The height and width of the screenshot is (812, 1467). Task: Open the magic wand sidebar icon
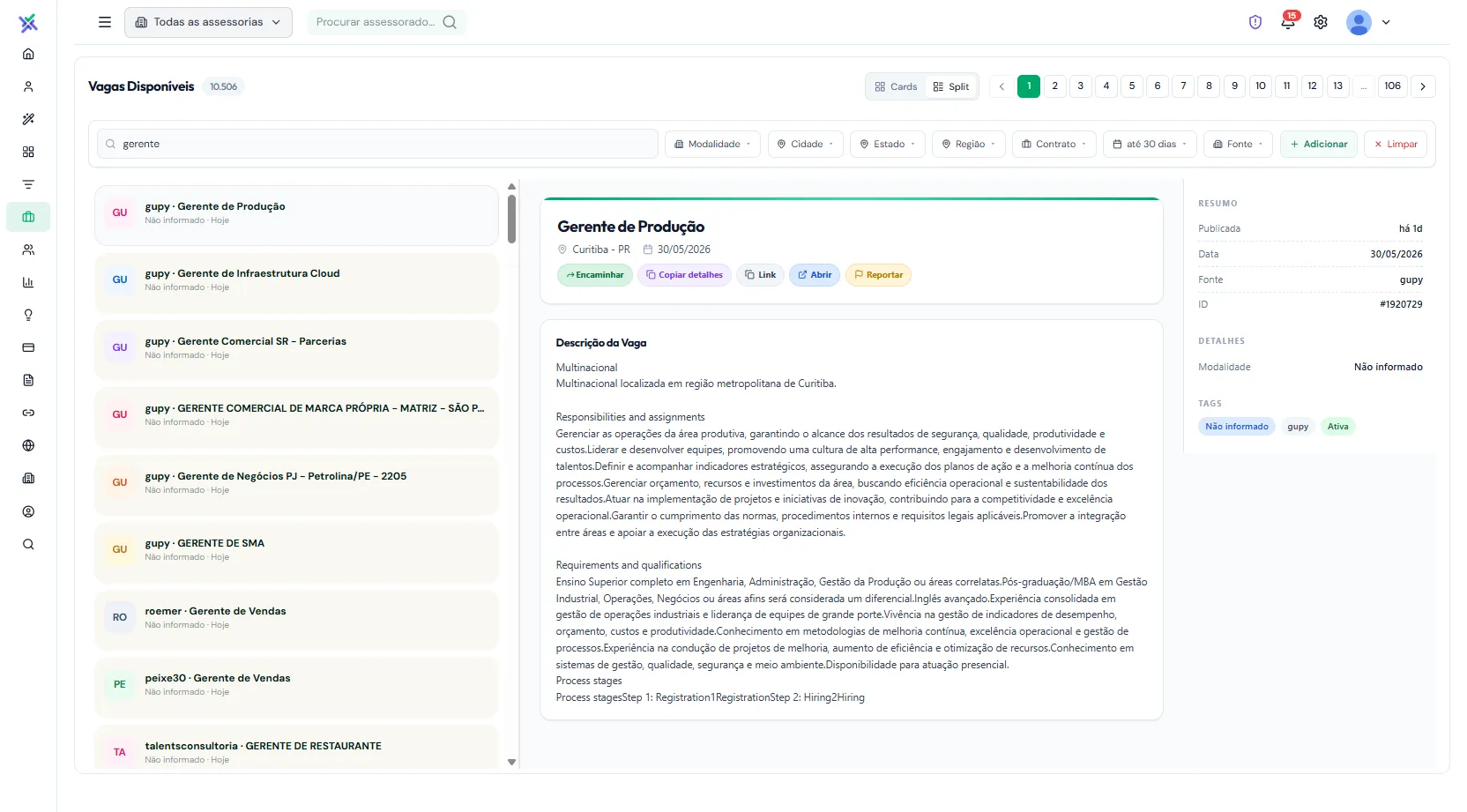28,119
